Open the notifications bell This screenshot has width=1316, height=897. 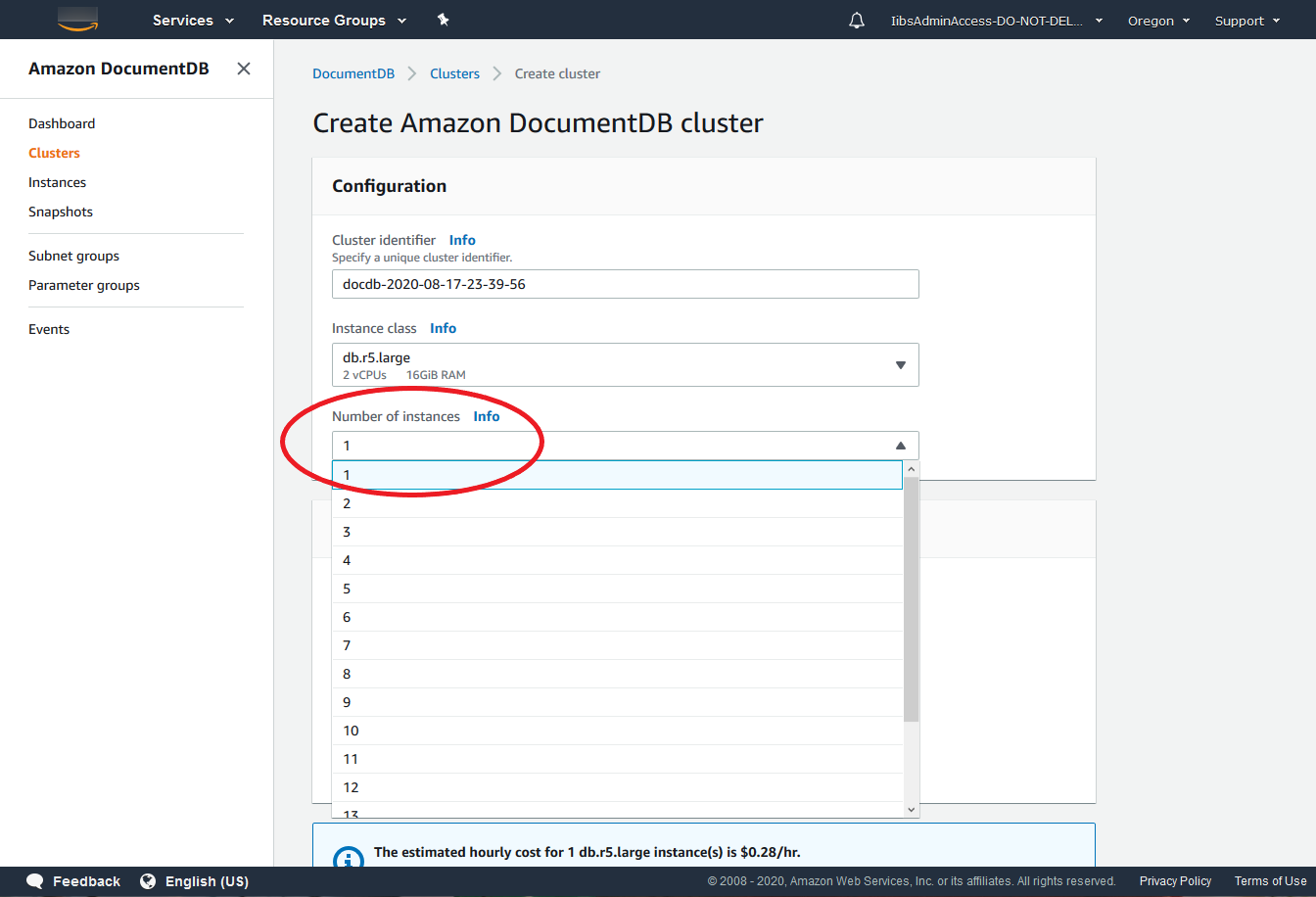pyautogui.click(x=857, y=21)
